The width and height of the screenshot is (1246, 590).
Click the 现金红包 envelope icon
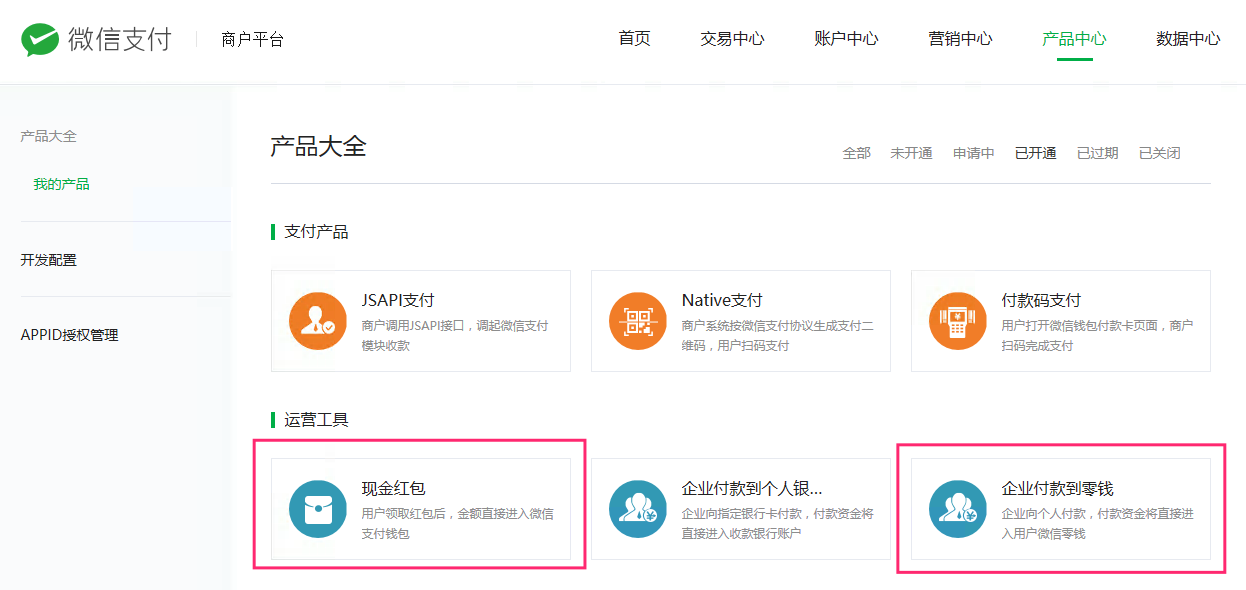[318, 509]
